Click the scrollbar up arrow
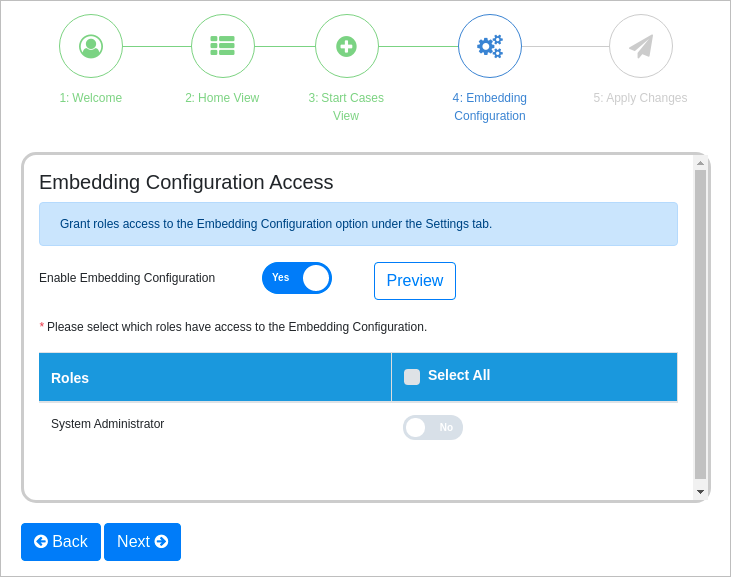The image size is (731, 577). point(700,162)
